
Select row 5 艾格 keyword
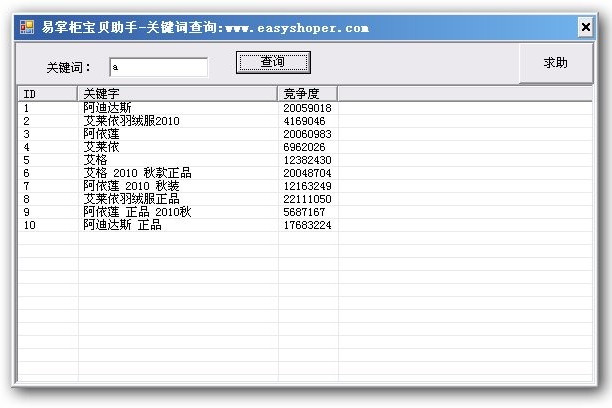click(x=95, y=160)
